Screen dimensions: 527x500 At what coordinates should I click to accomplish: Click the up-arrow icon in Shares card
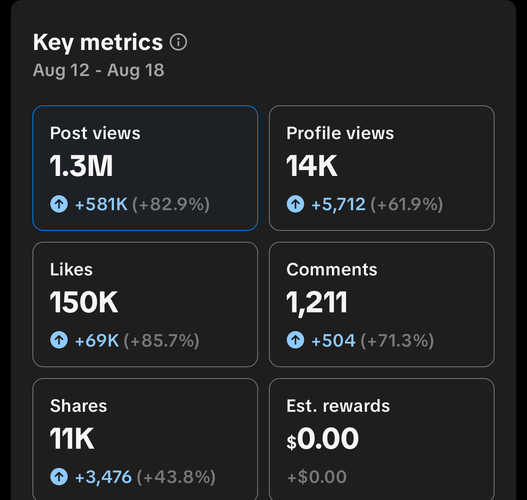pos(59,476)
